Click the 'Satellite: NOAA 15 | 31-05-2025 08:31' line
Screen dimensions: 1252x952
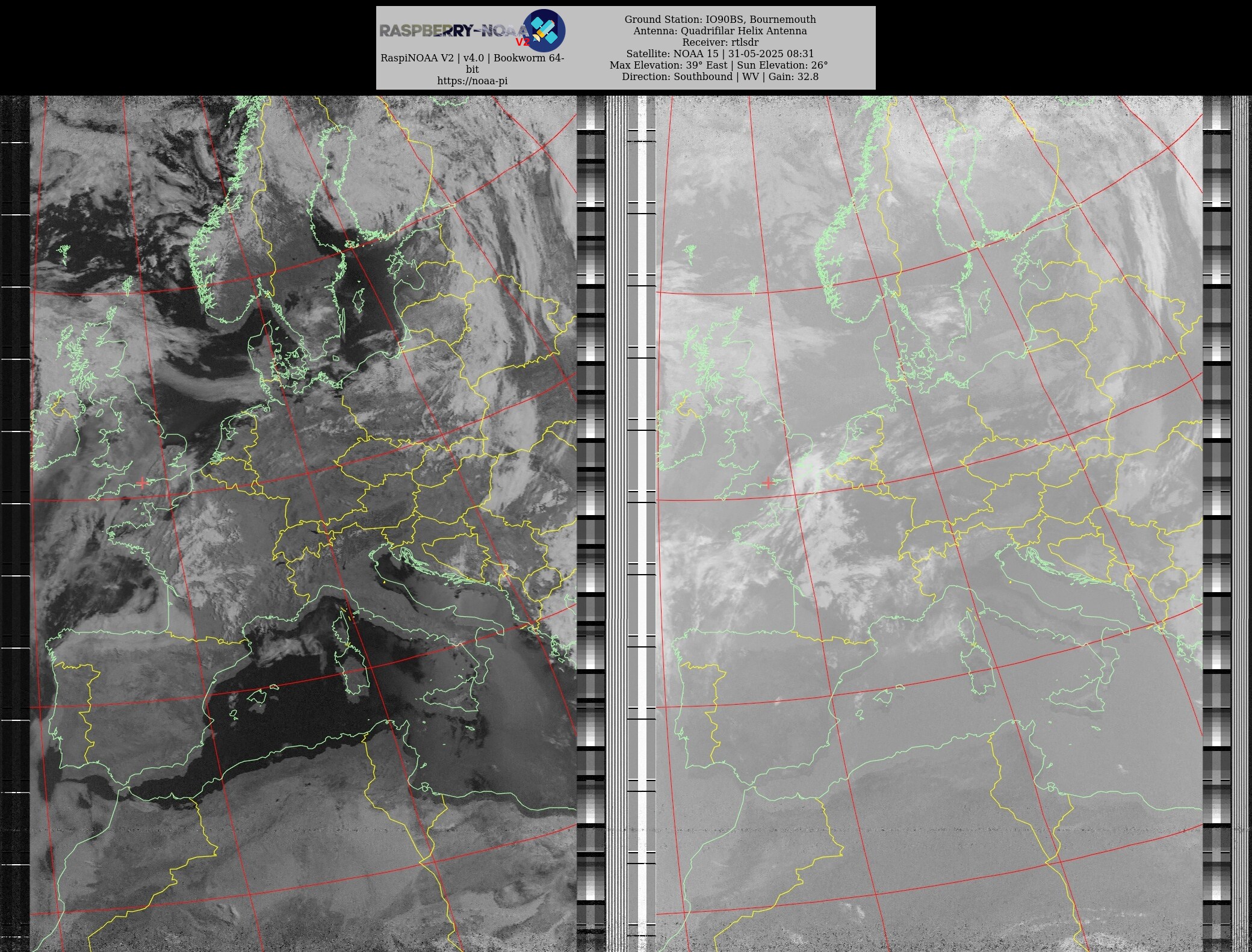point(720,54)
